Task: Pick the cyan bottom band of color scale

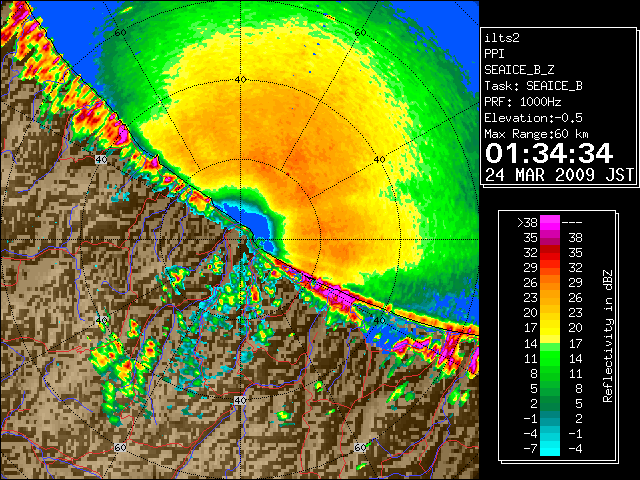Action: click(x=550, y=448)
